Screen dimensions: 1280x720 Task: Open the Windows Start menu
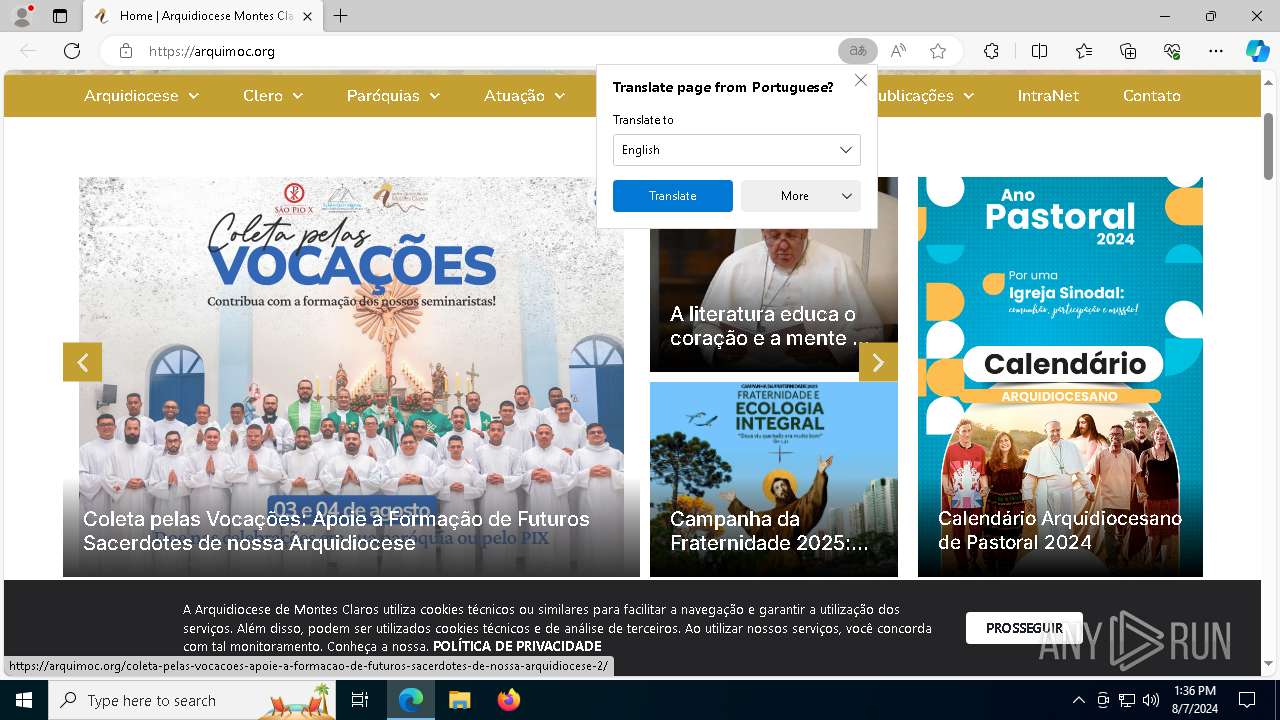pos(24,700)
